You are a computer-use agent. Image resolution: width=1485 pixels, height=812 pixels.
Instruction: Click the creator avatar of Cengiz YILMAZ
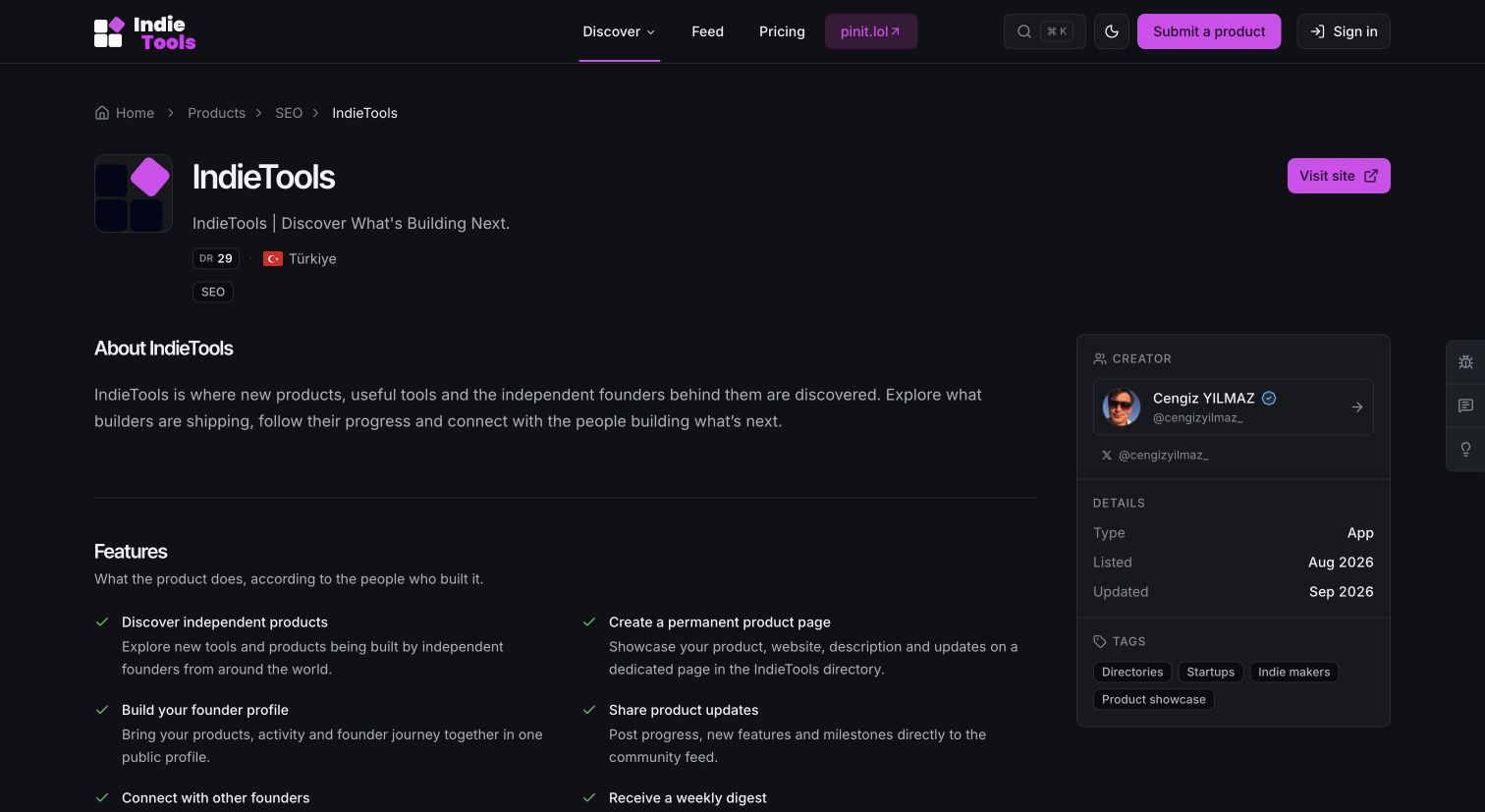click(x=1122, y=406)
